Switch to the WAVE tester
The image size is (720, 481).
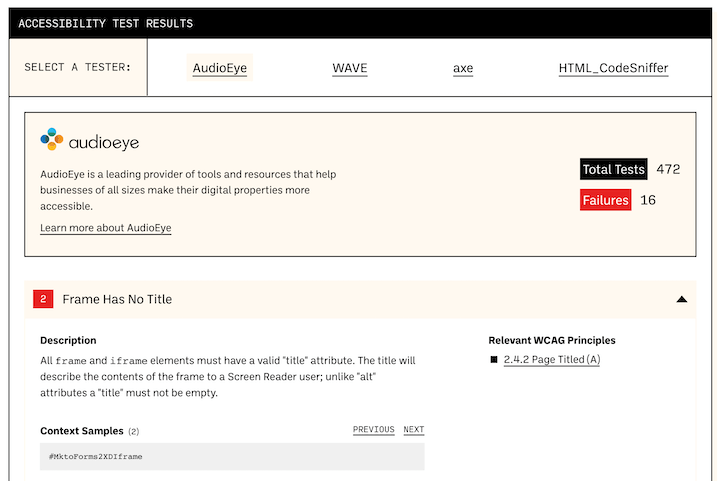click(350, 68)
